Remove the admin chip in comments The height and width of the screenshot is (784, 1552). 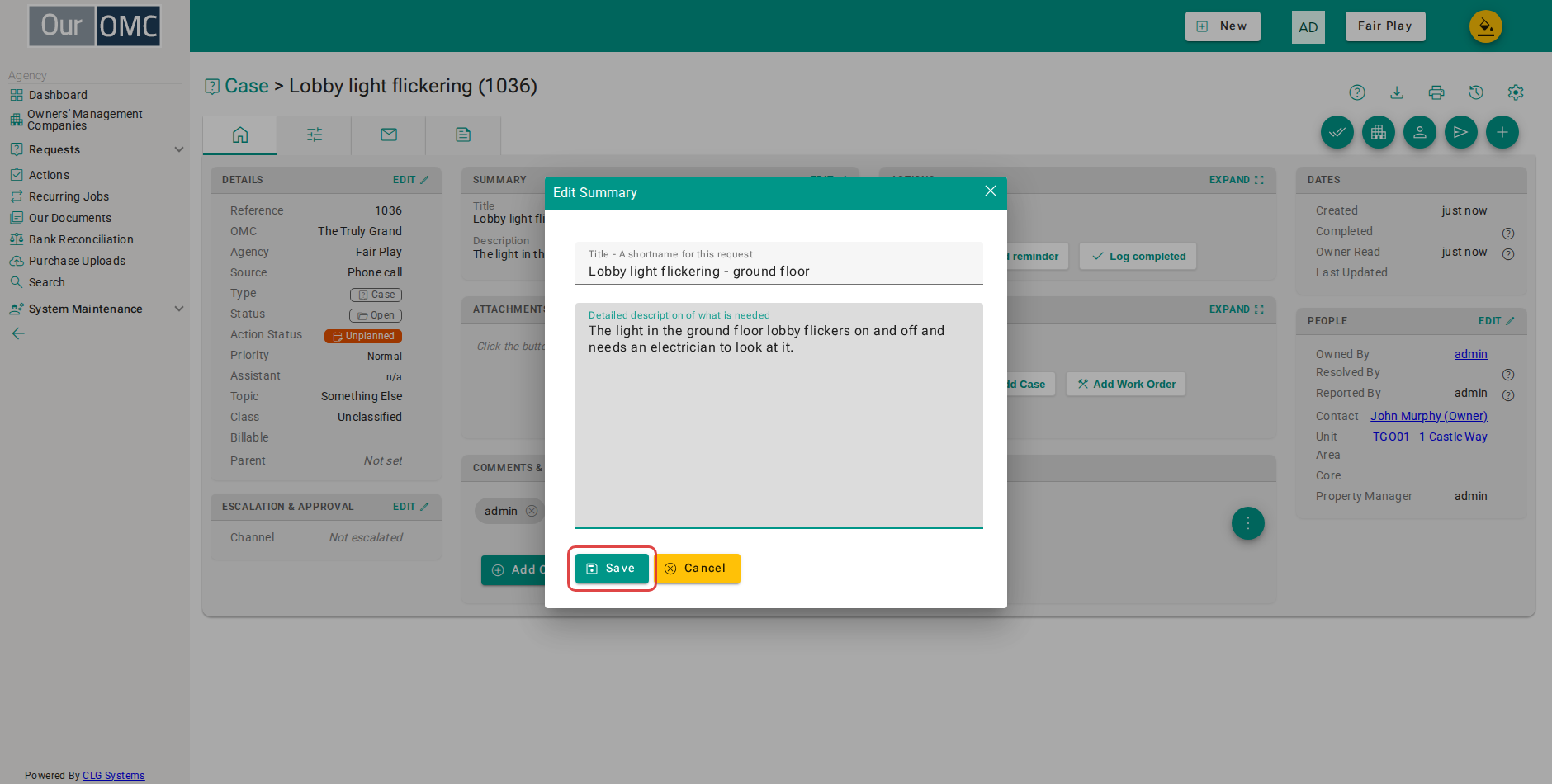532,511
